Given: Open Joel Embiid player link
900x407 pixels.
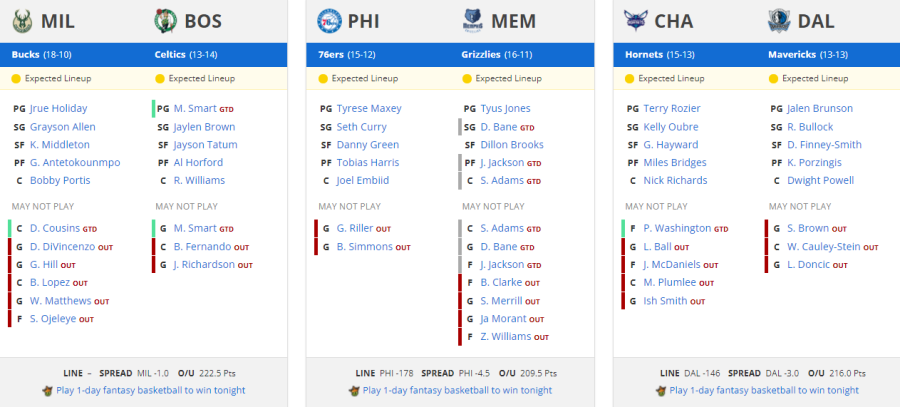Looking at the screenshot, I should [x=363, y=180].
